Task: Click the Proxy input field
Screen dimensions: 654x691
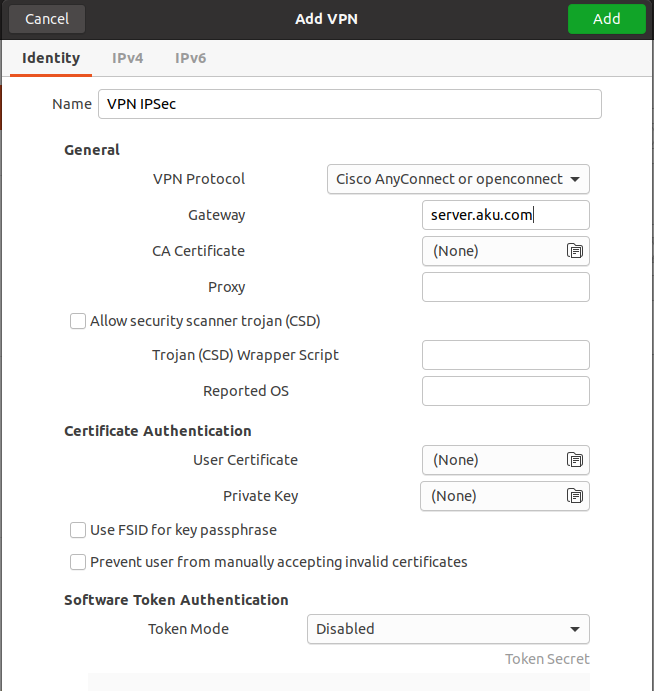Action: coord(505,287)
